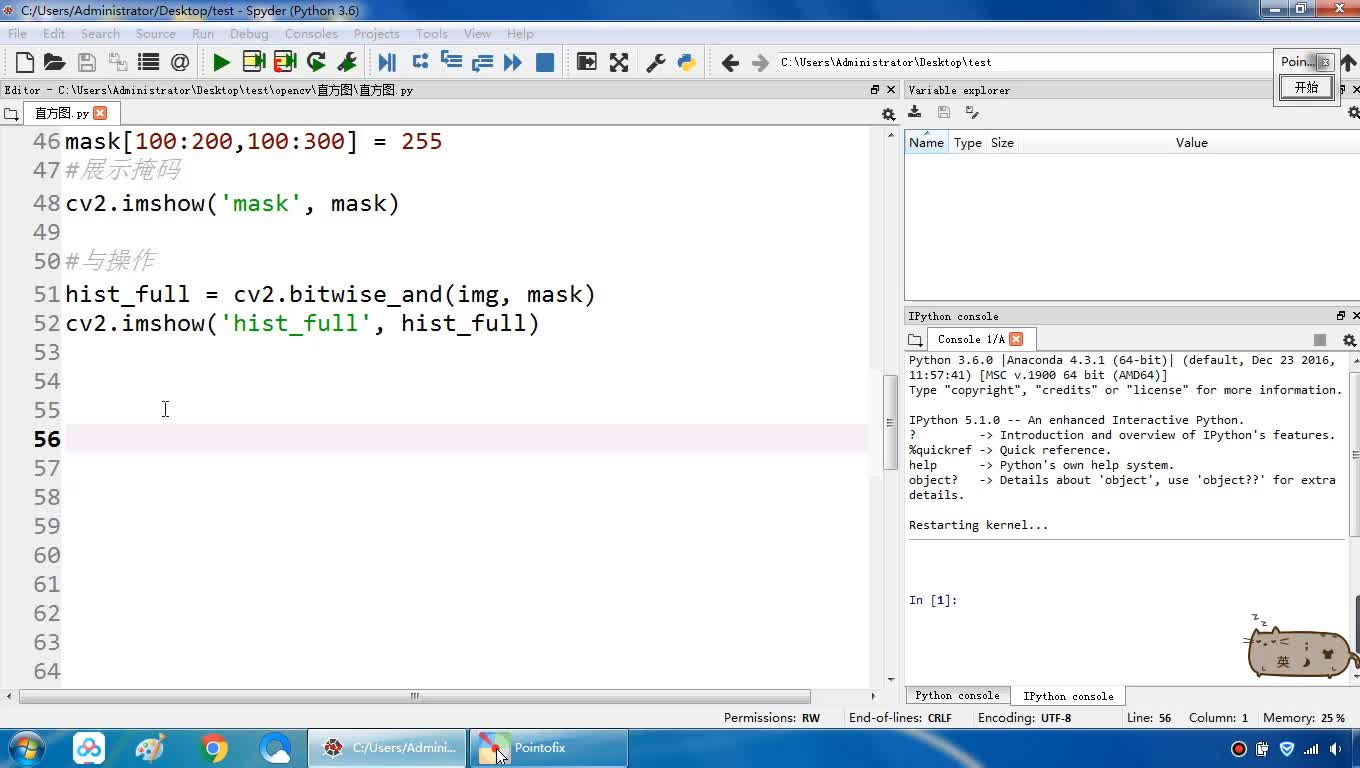Click the New file icon
Screen dimensions: 1360x768
(x=25, y=63)
